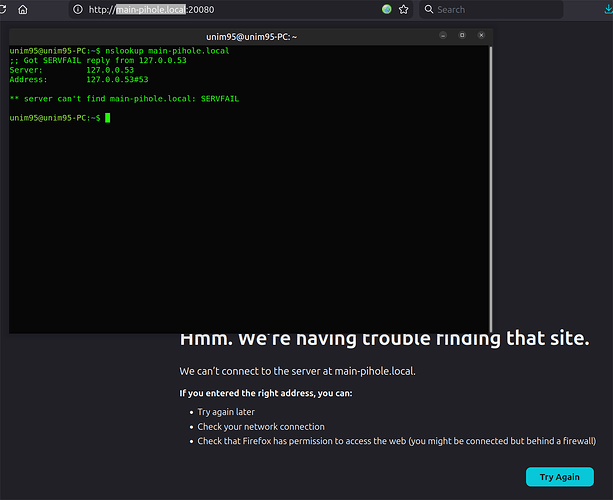
Task: Click the Try Again button
Action: (x=559, y=477)
